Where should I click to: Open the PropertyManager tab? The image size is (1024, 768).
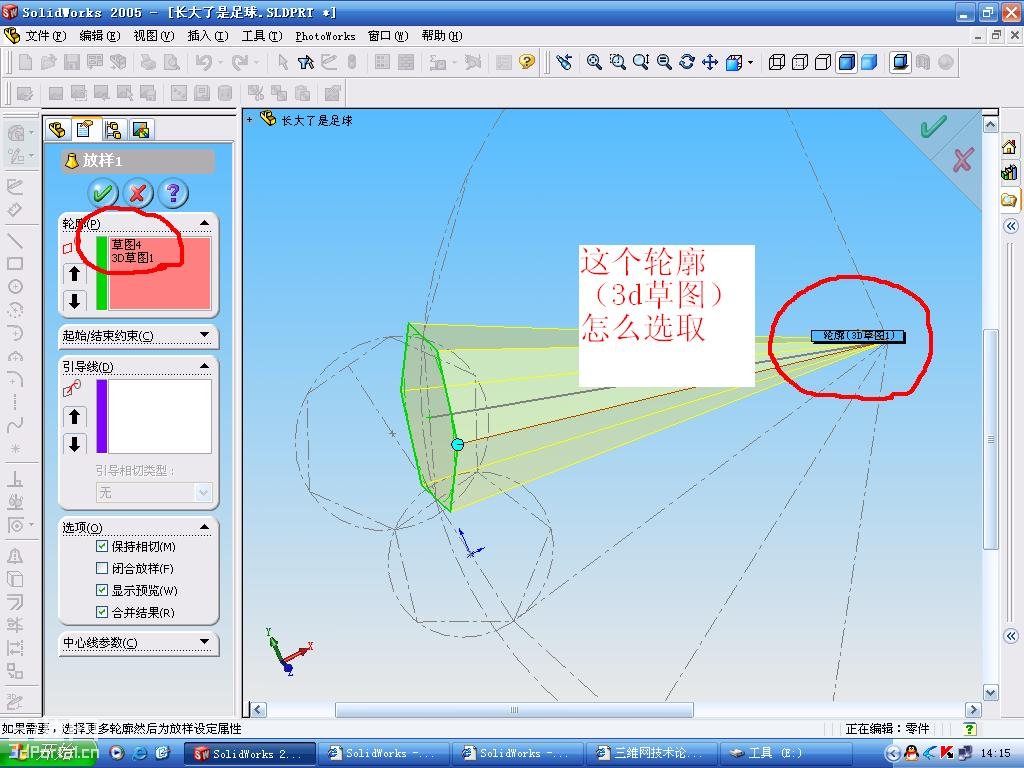(85, 129)
